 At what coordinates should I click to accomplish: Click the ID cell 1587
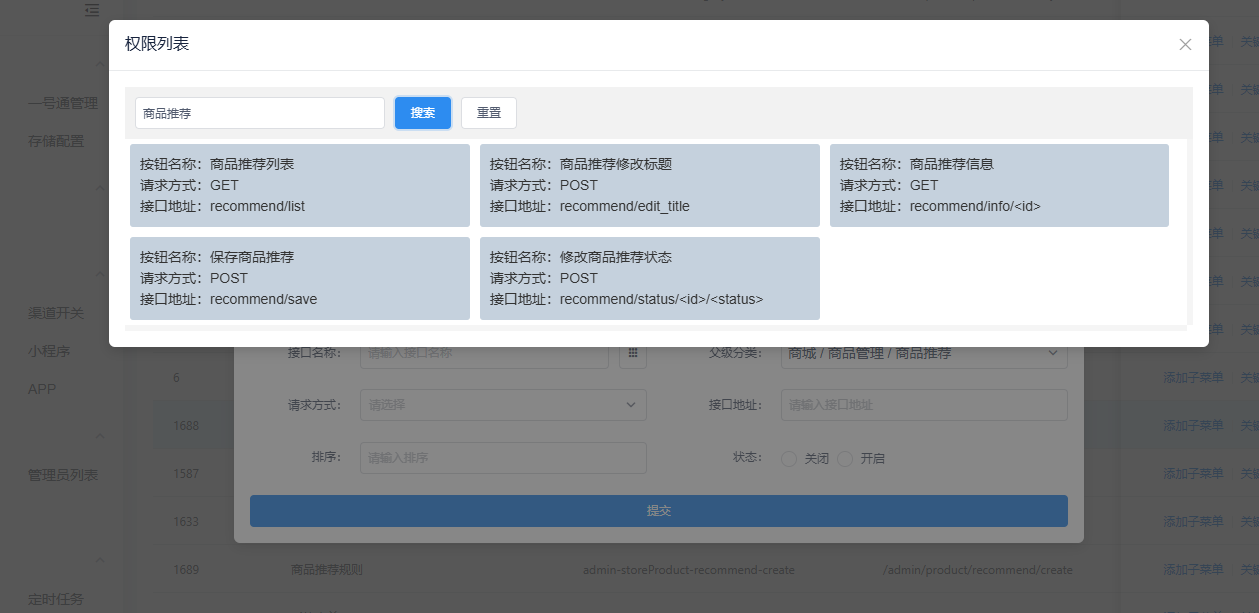(186, 474)
